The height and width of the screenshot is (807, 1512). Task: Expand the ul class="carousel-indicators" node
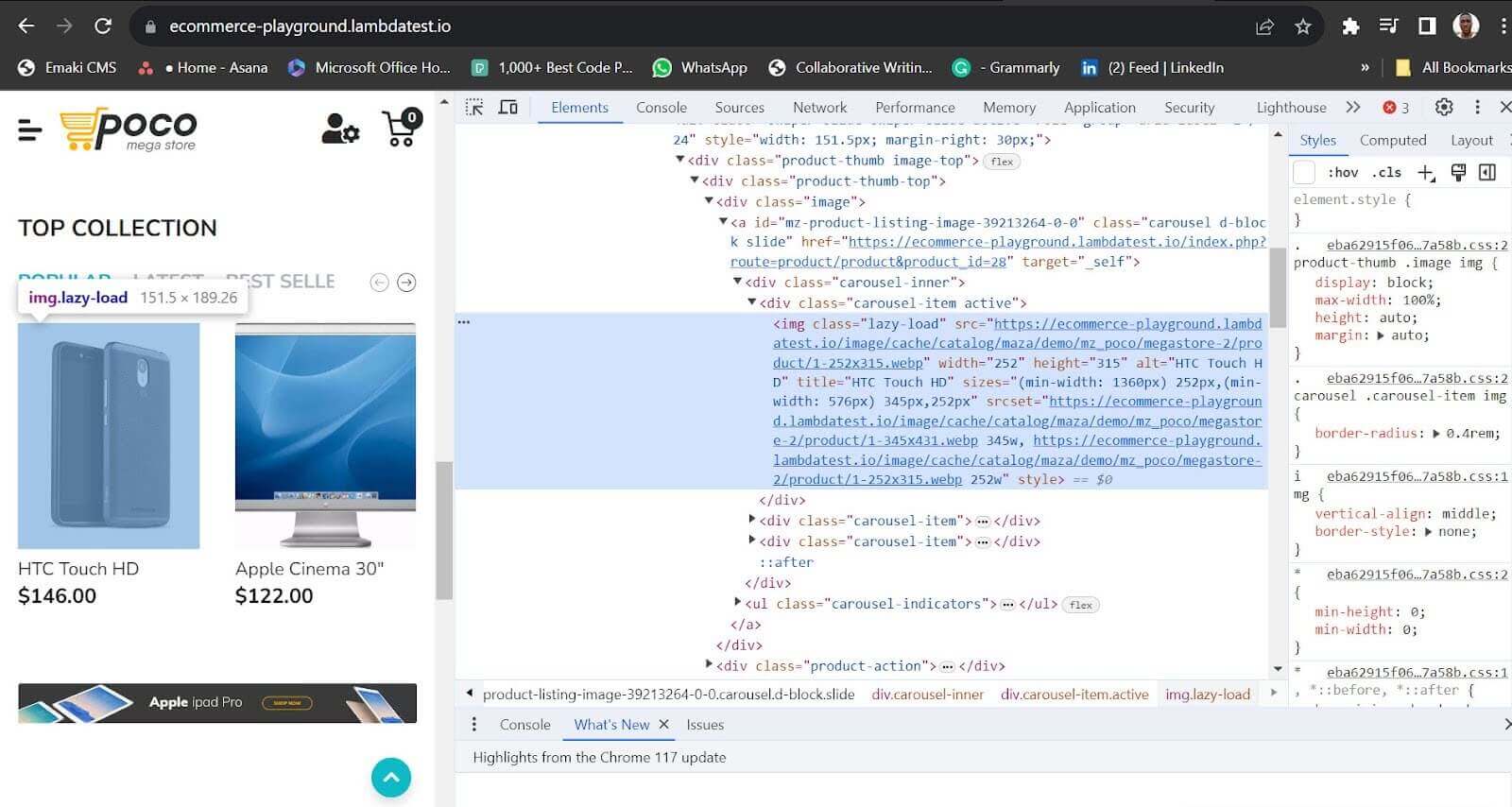(738, 602)
